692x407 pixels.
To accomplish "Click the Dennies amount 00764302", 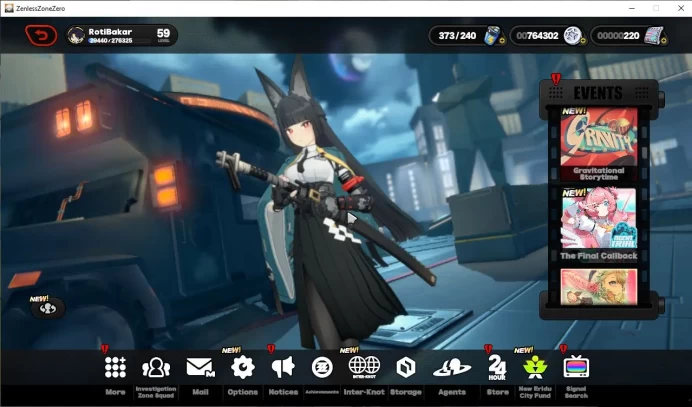I will point(538,36).
